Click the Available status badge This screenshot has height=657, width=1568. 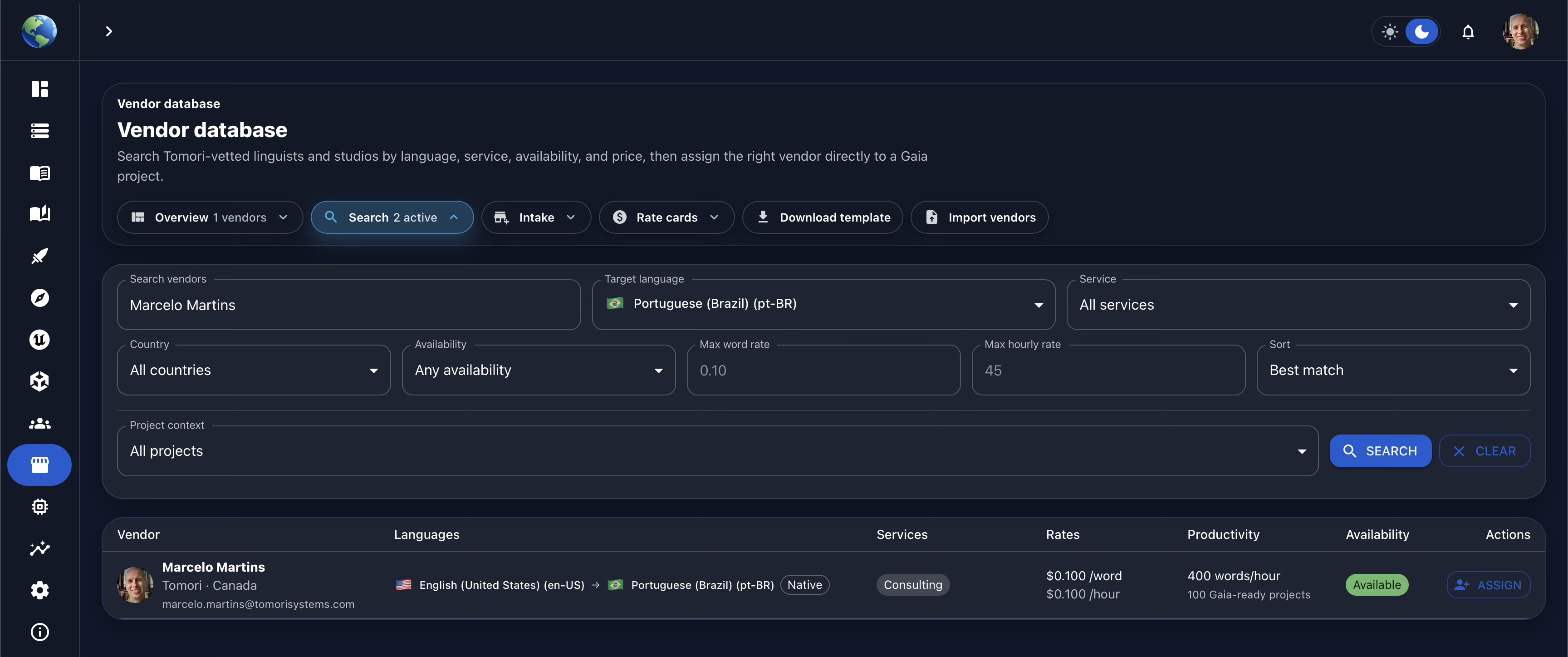point(1377,585)
